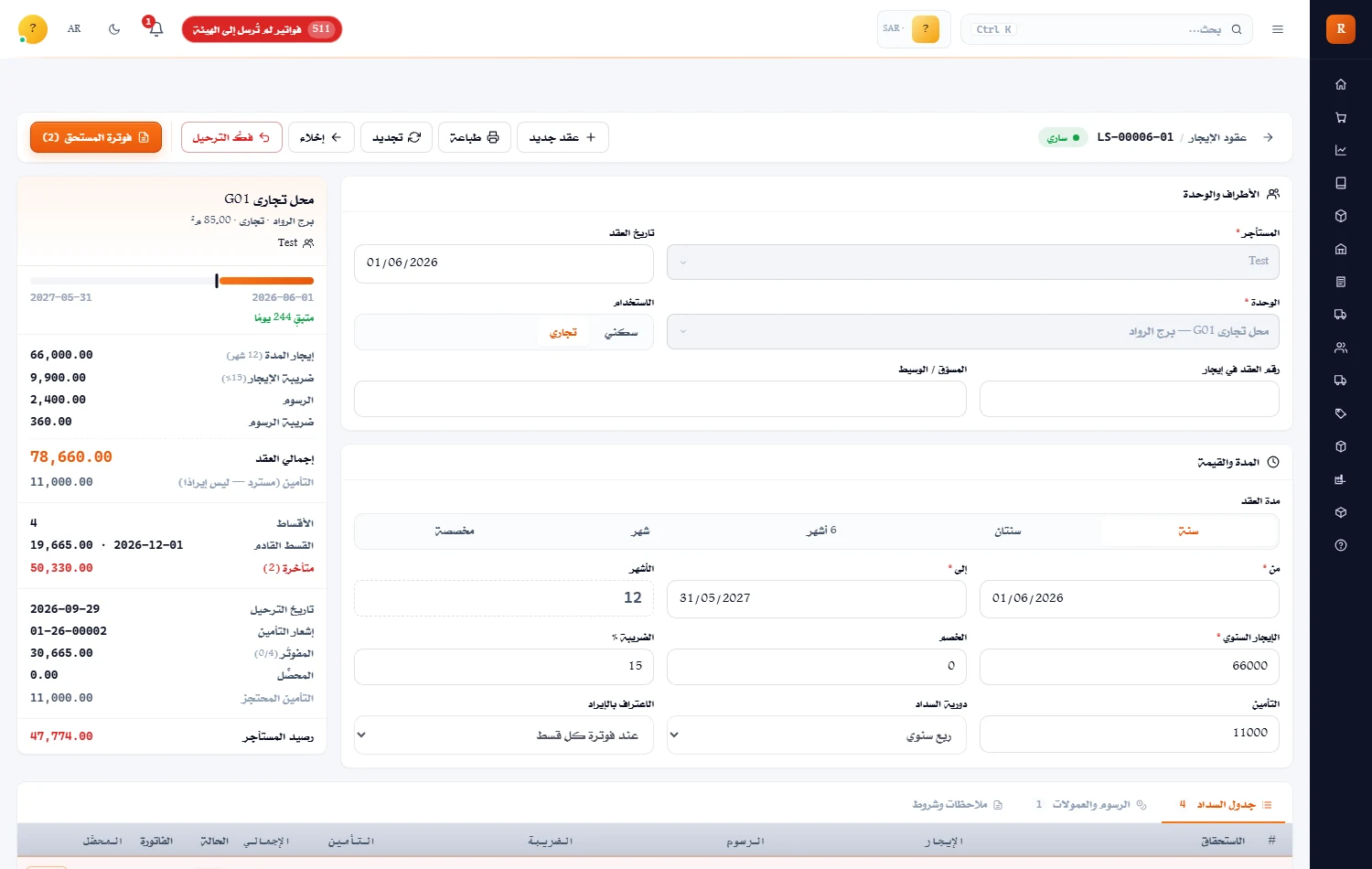
Task: Switch to جدول السداد tab
Action: (x=1224, y=805)
